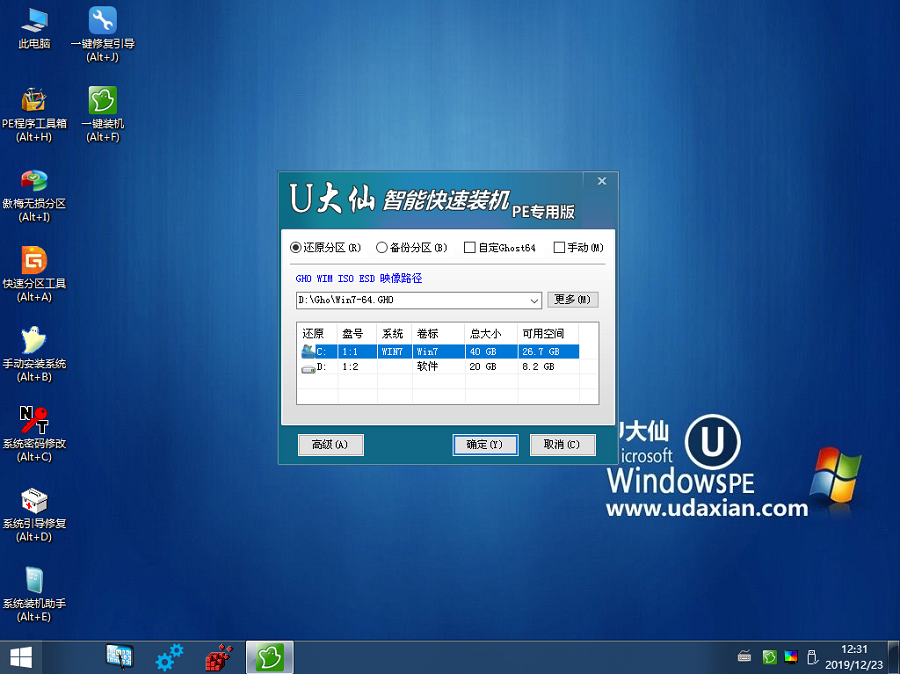Open the Windows Start button
Viewport: 900px width, 674px height.
(20, 657)
